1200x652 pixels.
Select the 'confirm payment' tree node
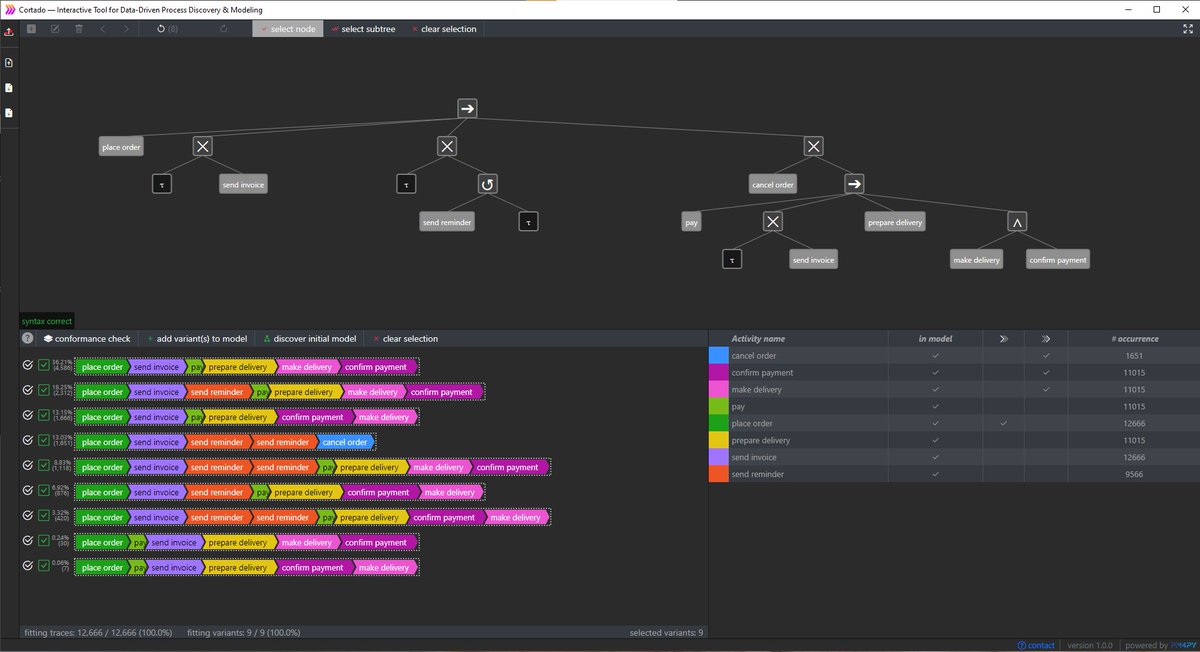1058,260
